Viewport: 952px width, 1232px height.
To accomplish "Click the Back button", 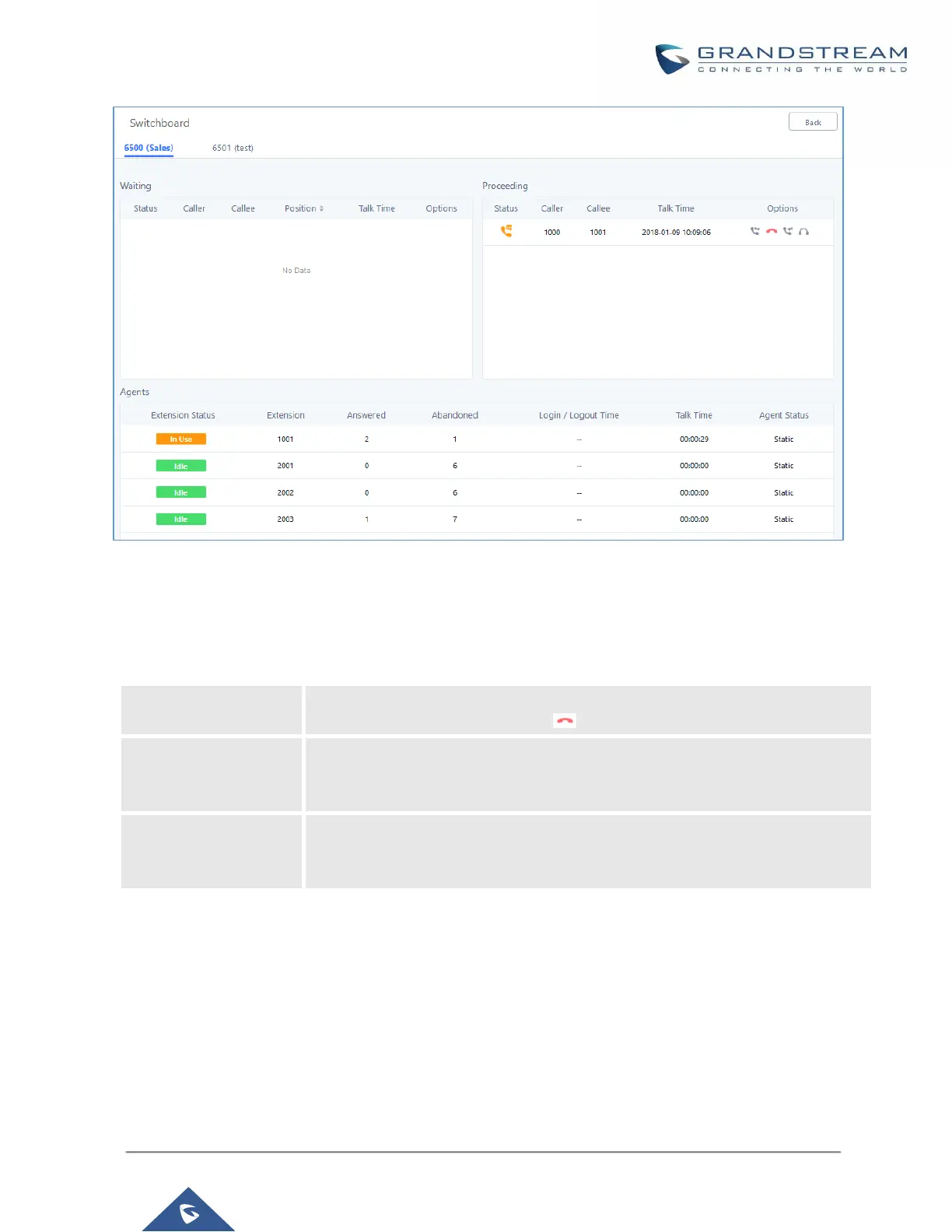I will pyautogui.click(x=813, y=122).
